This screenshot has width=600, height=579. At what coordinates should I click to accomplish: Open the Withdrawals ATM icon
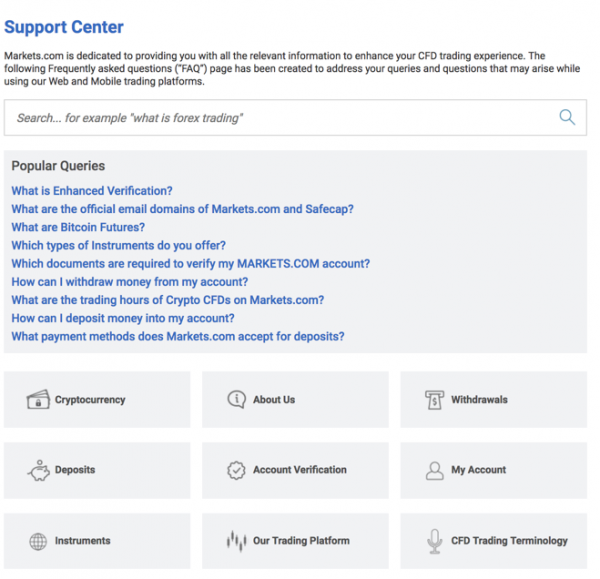click(x=434, y=400)
